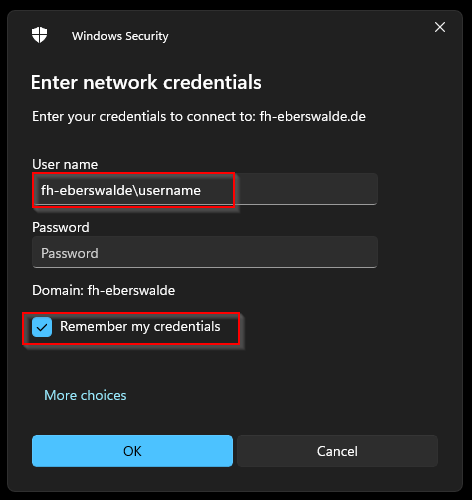This screenshot has width=472, height=500.
Task: Click the Remember my credentials label text
Action: [x=140, y=327]
